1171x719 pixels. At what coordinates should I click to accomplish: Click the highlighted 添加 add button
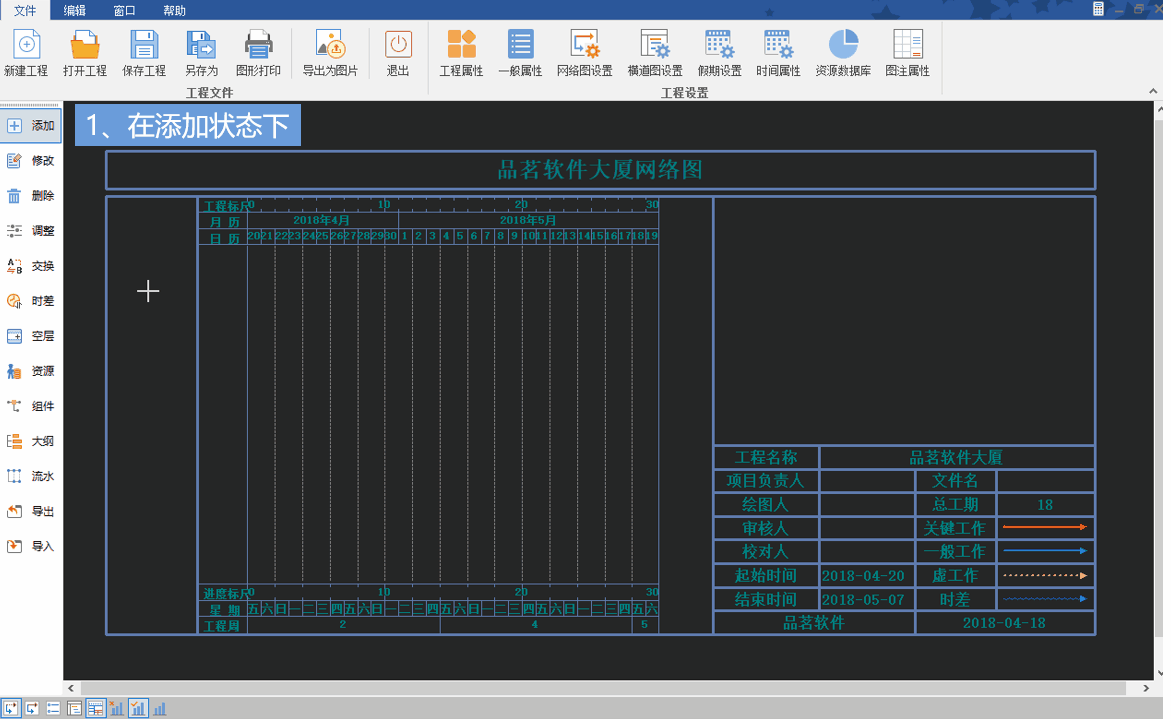click(x=32, y=125)
